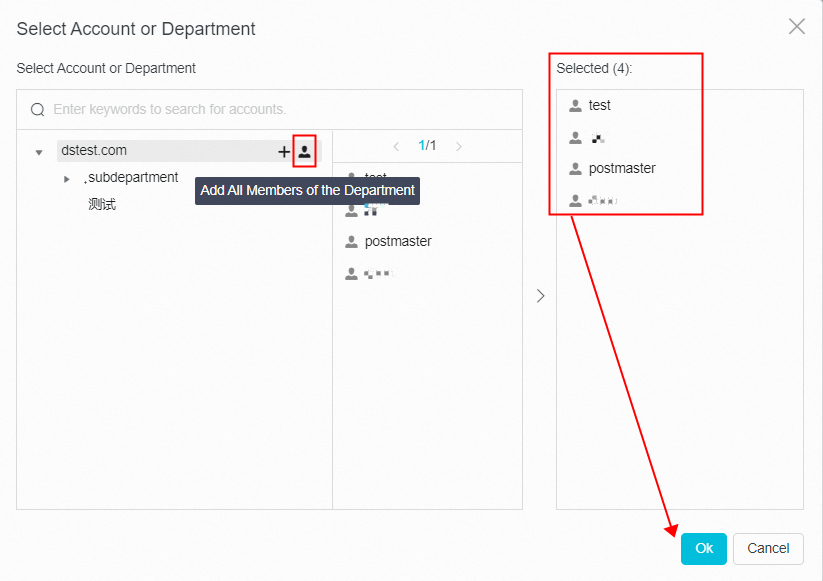
Task: Collapse the dstest.com tree node
Action: click(x=38, y=151)
